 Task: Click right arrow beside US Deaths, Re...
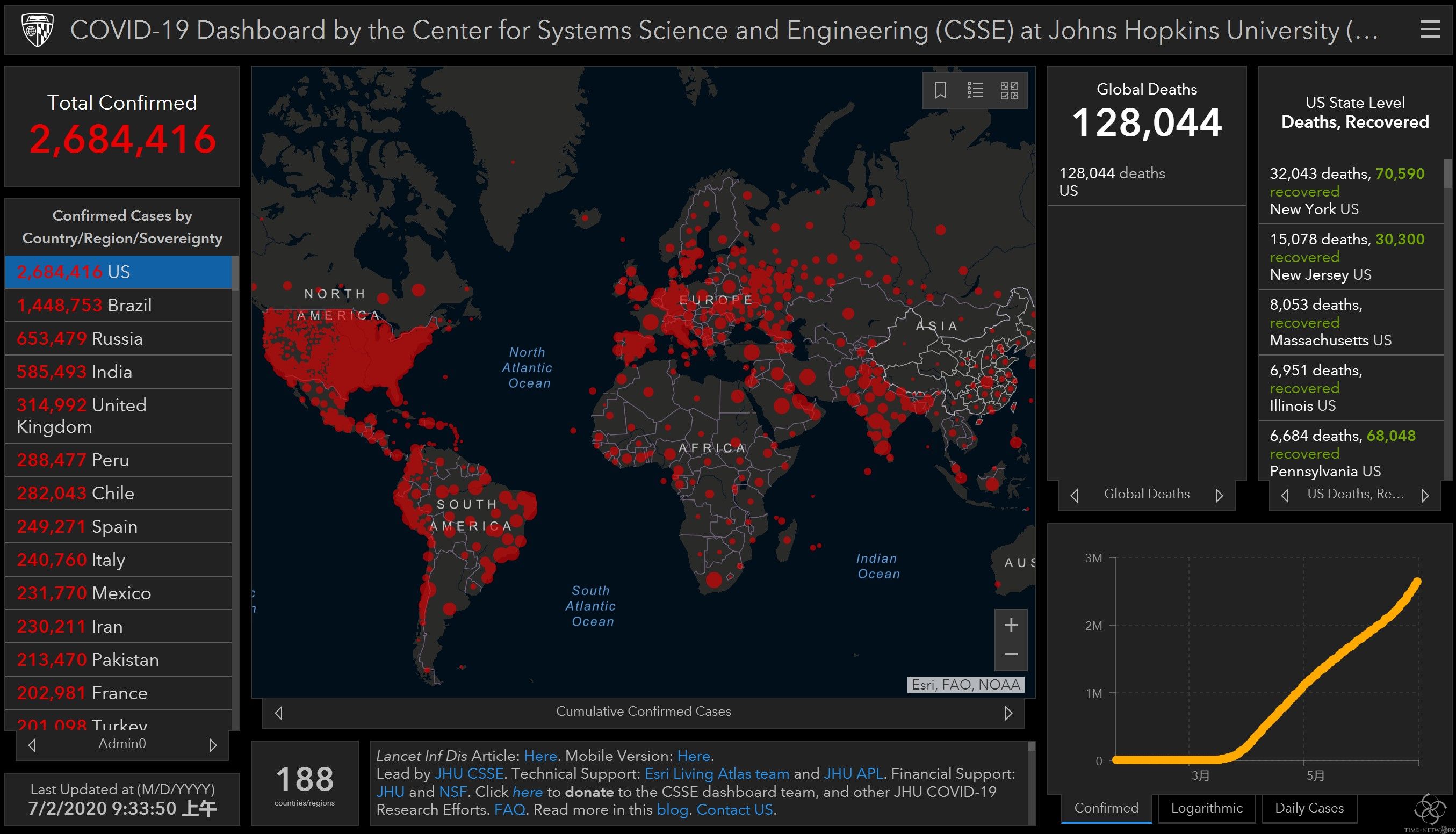[1425, 496]
